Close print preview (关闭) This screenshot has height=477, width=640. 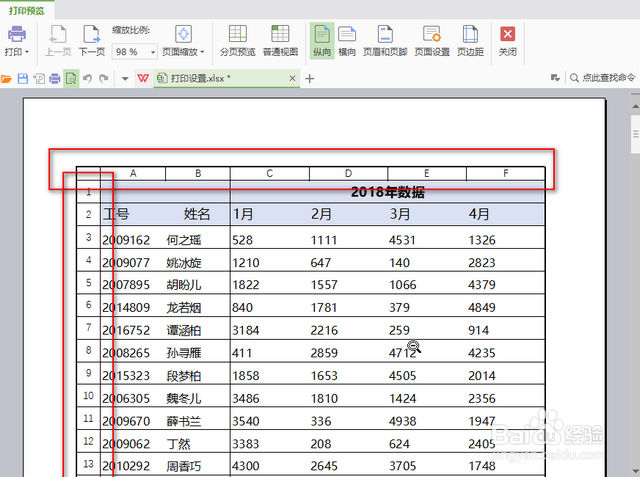pyautogui.click(x=507, y=40)
